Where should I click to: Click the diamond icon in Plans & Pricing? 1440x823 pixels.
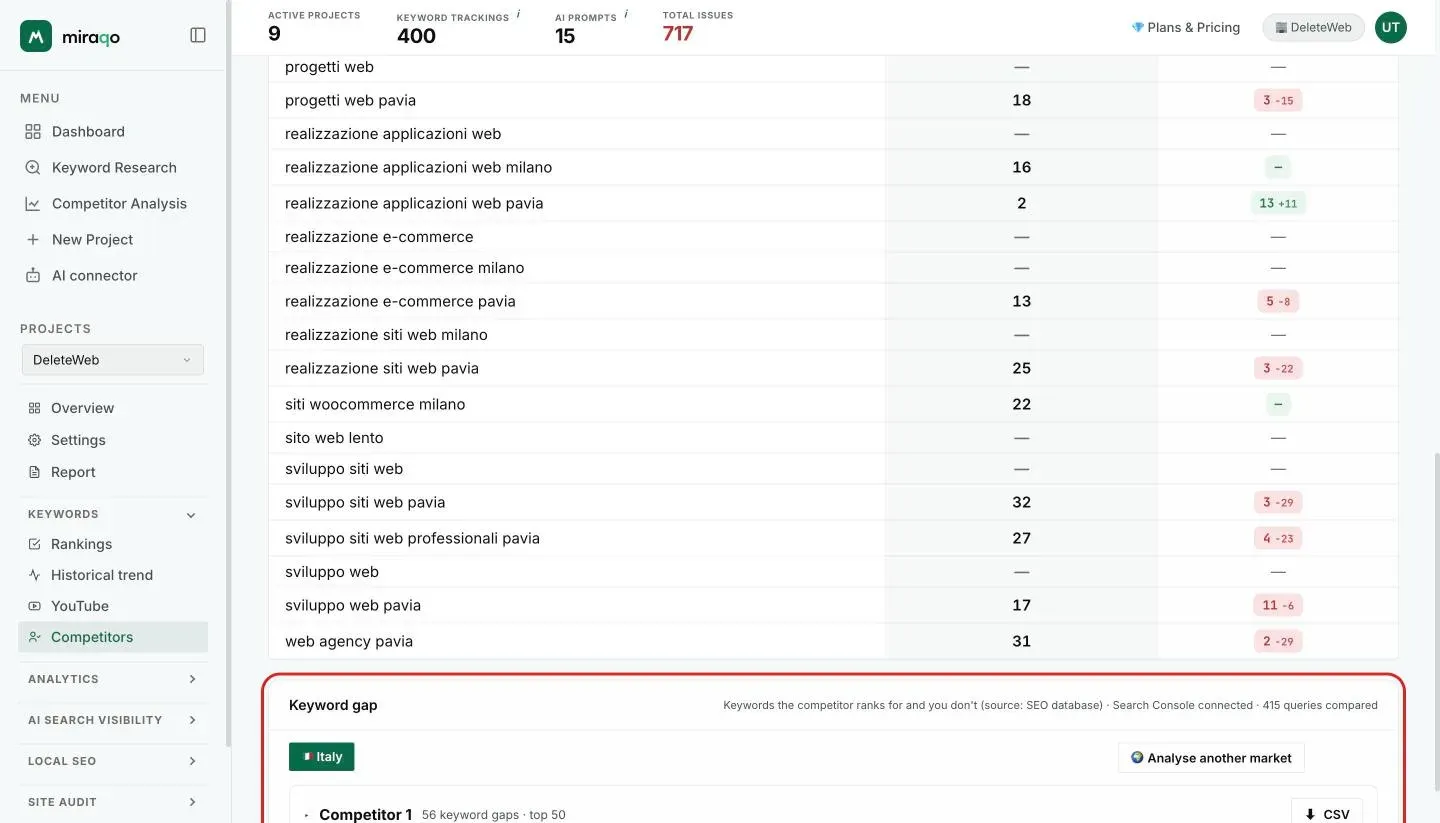pyautogui.click(x=1137, y=27)
